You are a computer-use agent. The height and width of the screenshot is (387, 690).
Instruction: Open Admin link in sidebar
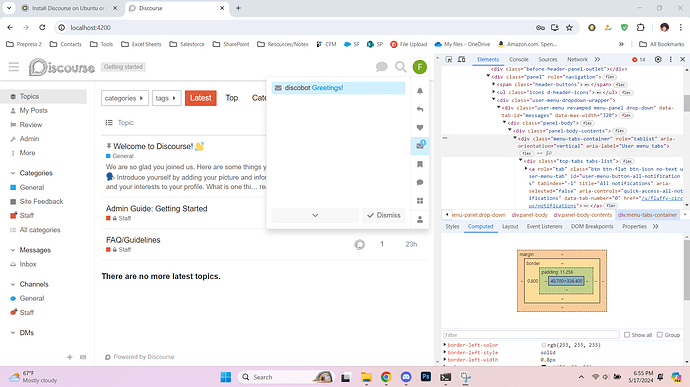(29, 139)
